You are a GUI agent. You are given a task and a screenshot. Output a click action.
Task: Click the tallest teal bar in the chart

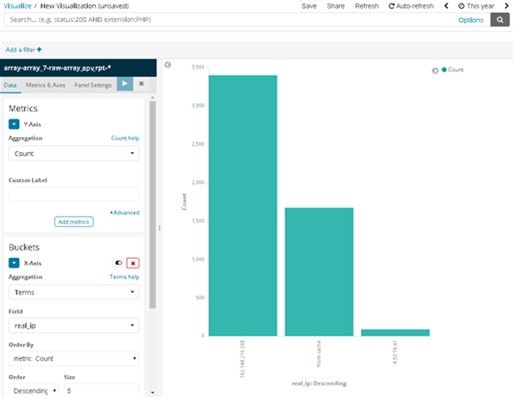click(x=243, y=206)
